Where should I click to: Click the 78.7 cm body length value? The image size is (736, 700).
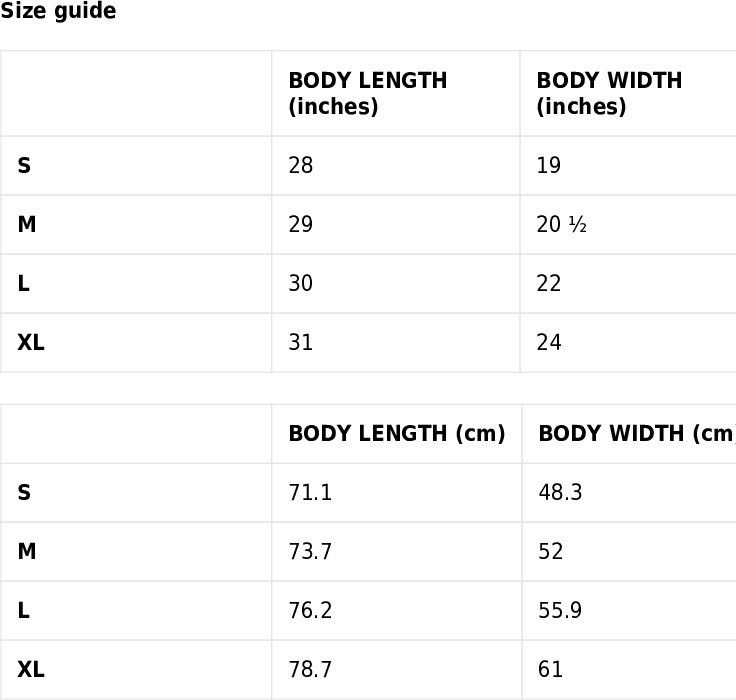[x=310, y=670]
